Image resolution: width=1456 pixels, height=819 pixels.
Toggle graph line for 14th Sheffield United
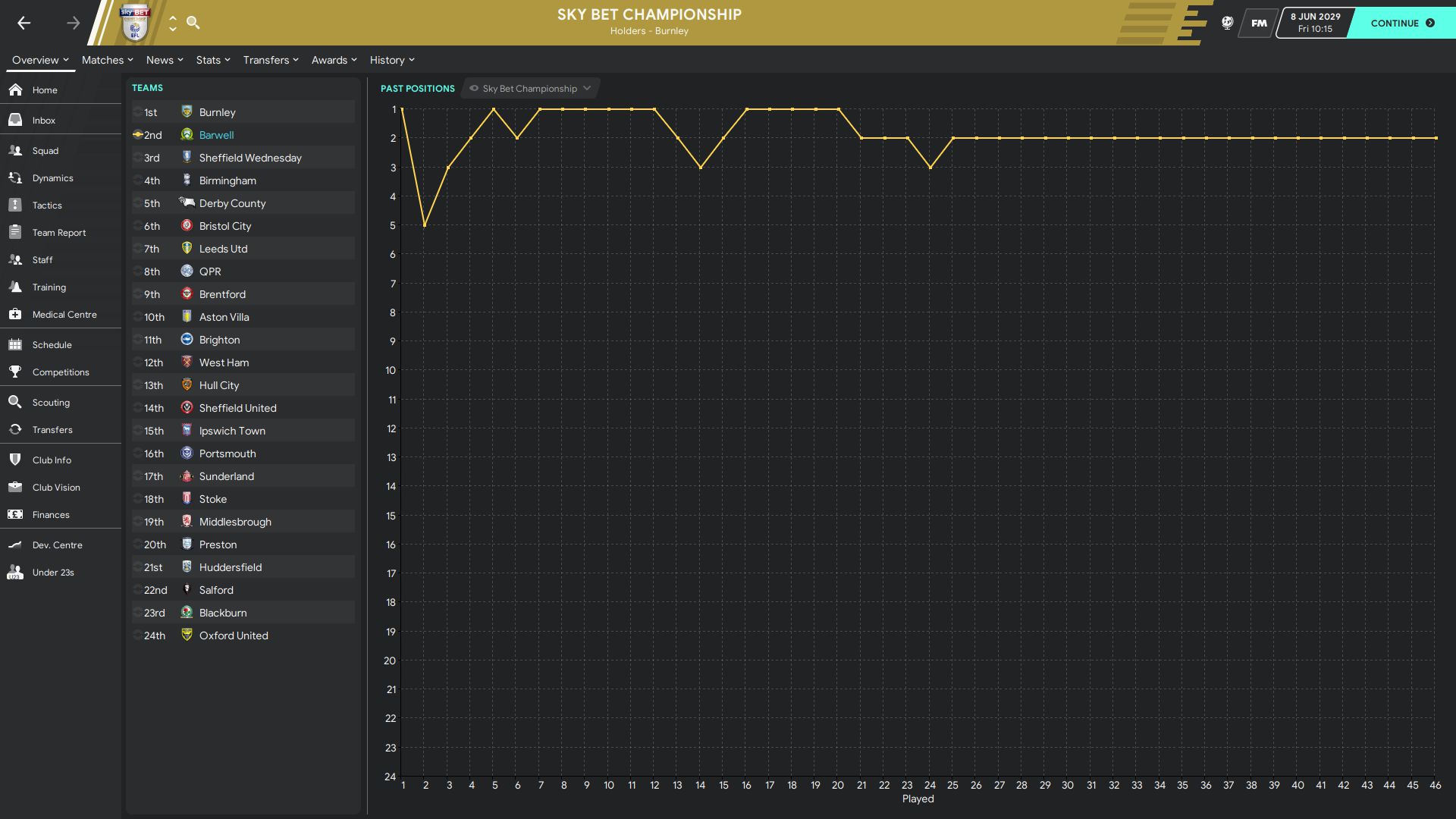(137, 407)
